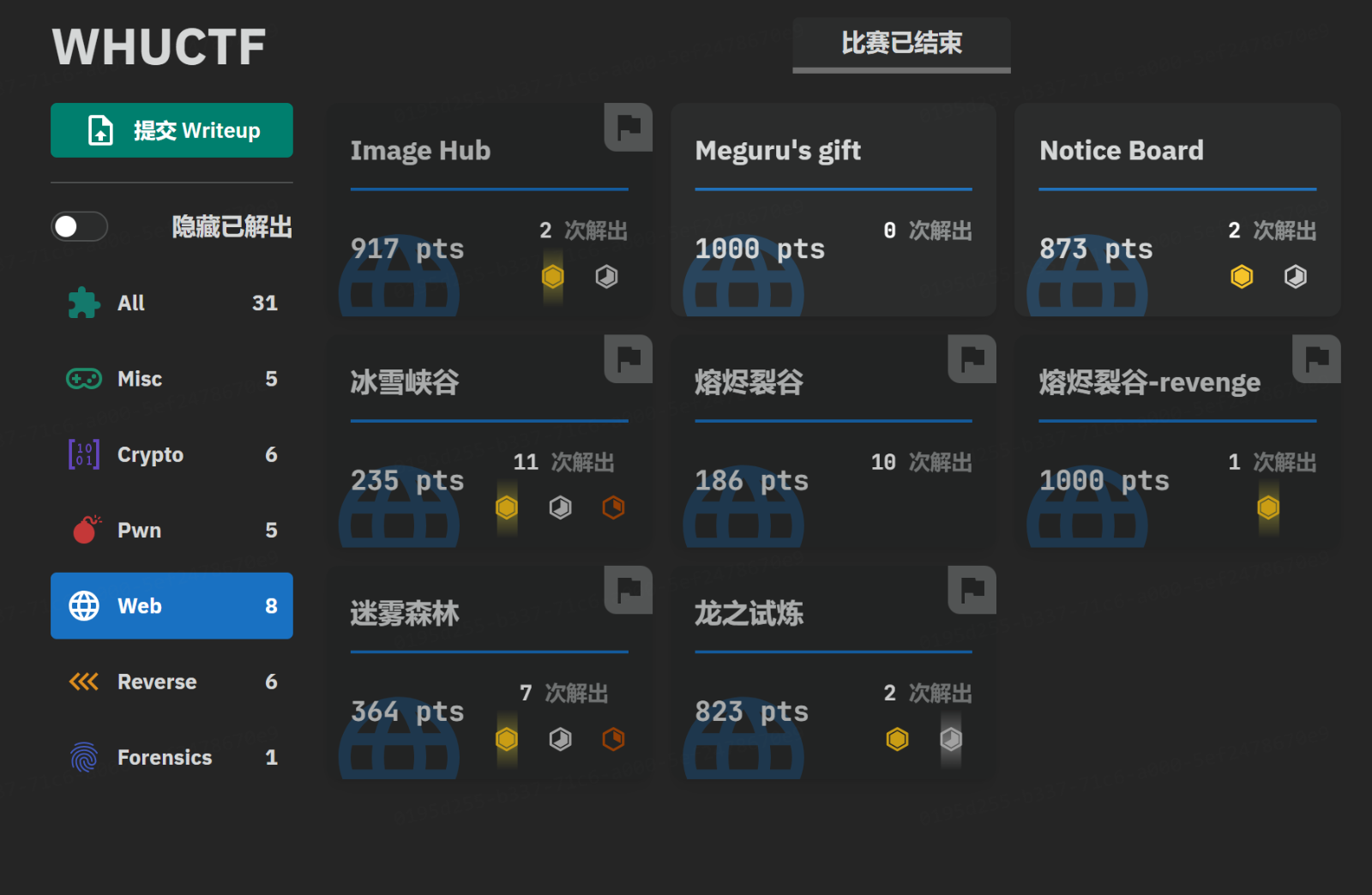Enable hiding of solved challenges
Image resolution: width=1372 pixels, height=895 pixels.
79,226
